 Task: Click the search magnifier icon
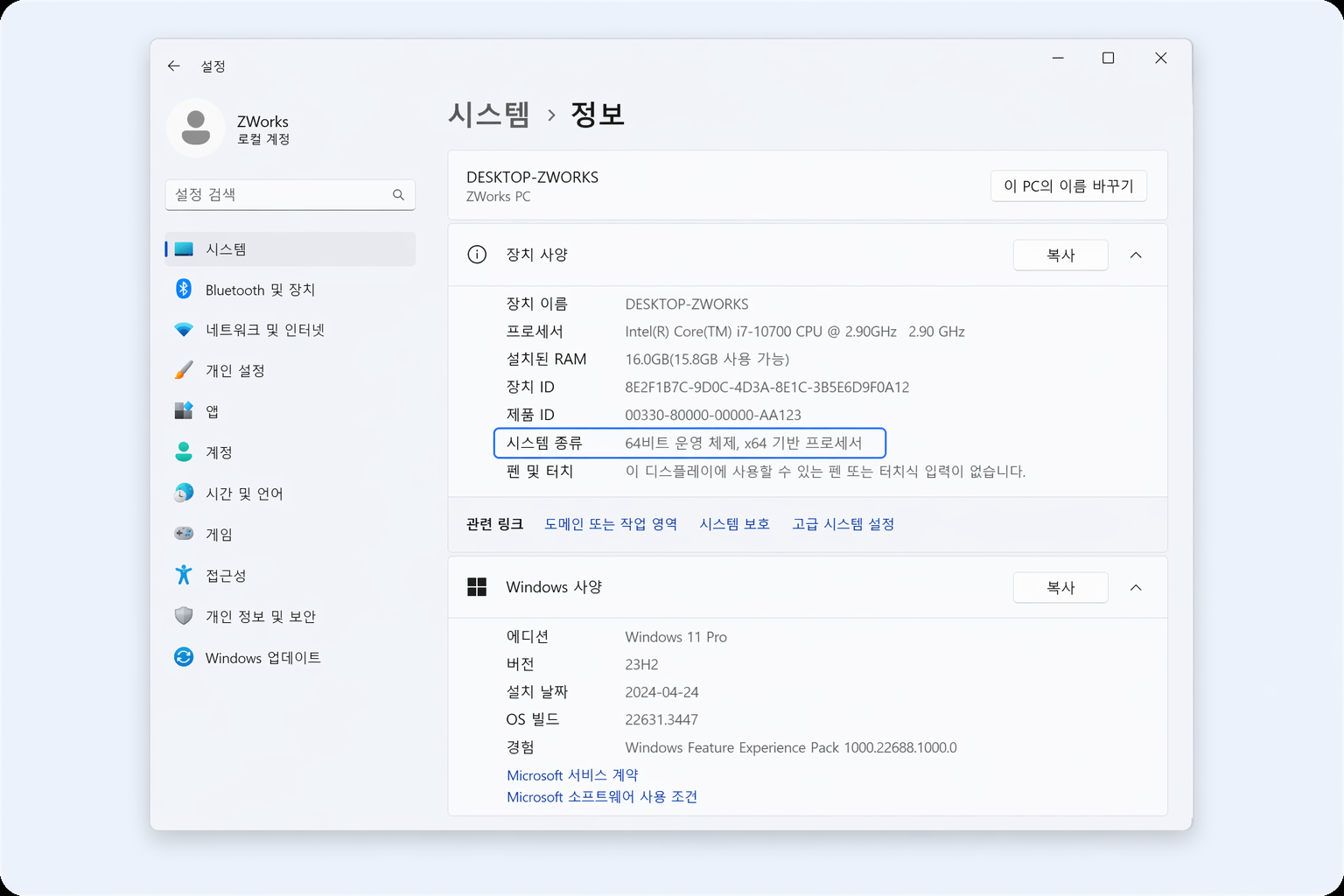398,194
